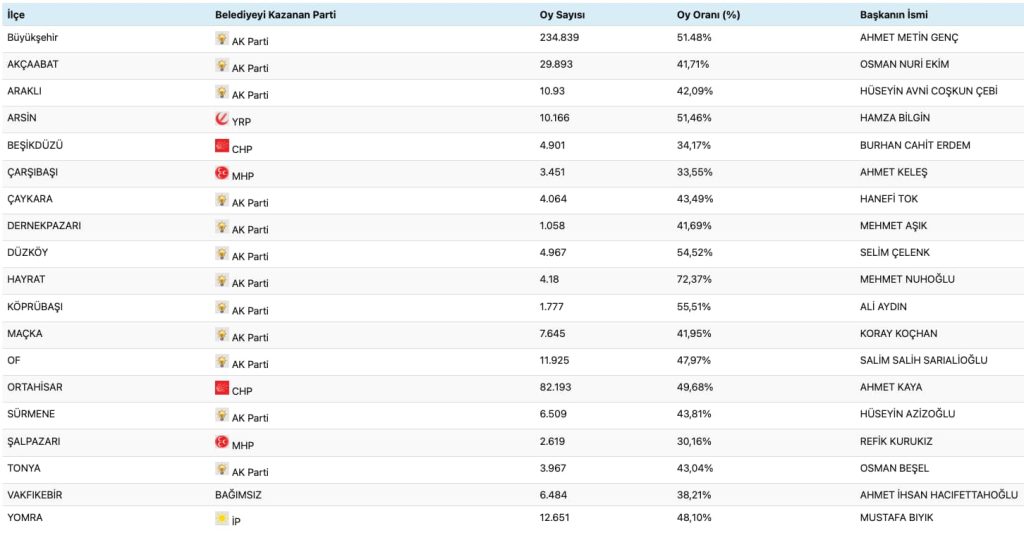This screenshot has height=533, width=1024.
Task: Click the Oy Oranı (%) column header
Action: click(707, 14)
